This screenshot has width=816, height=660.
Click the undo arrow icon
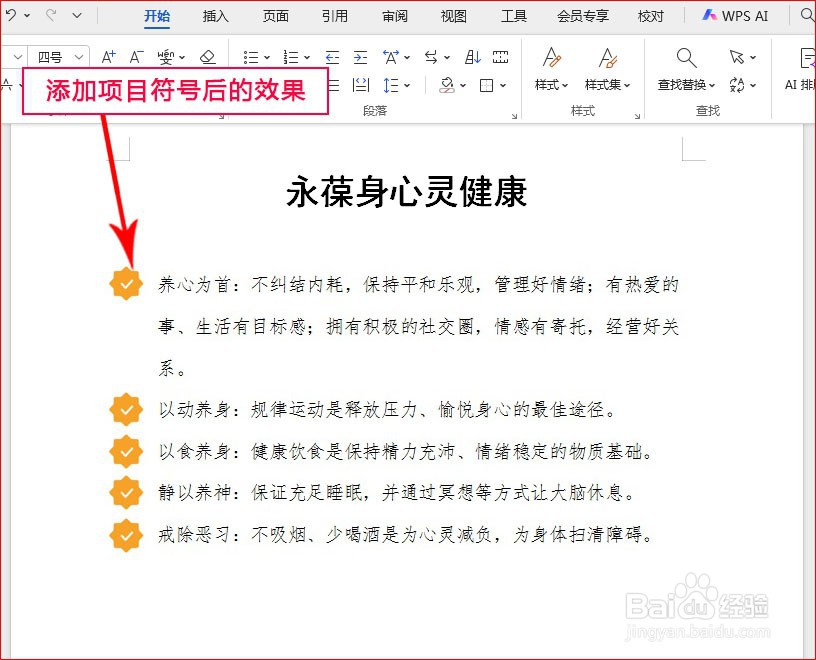[x=10, y=14]
